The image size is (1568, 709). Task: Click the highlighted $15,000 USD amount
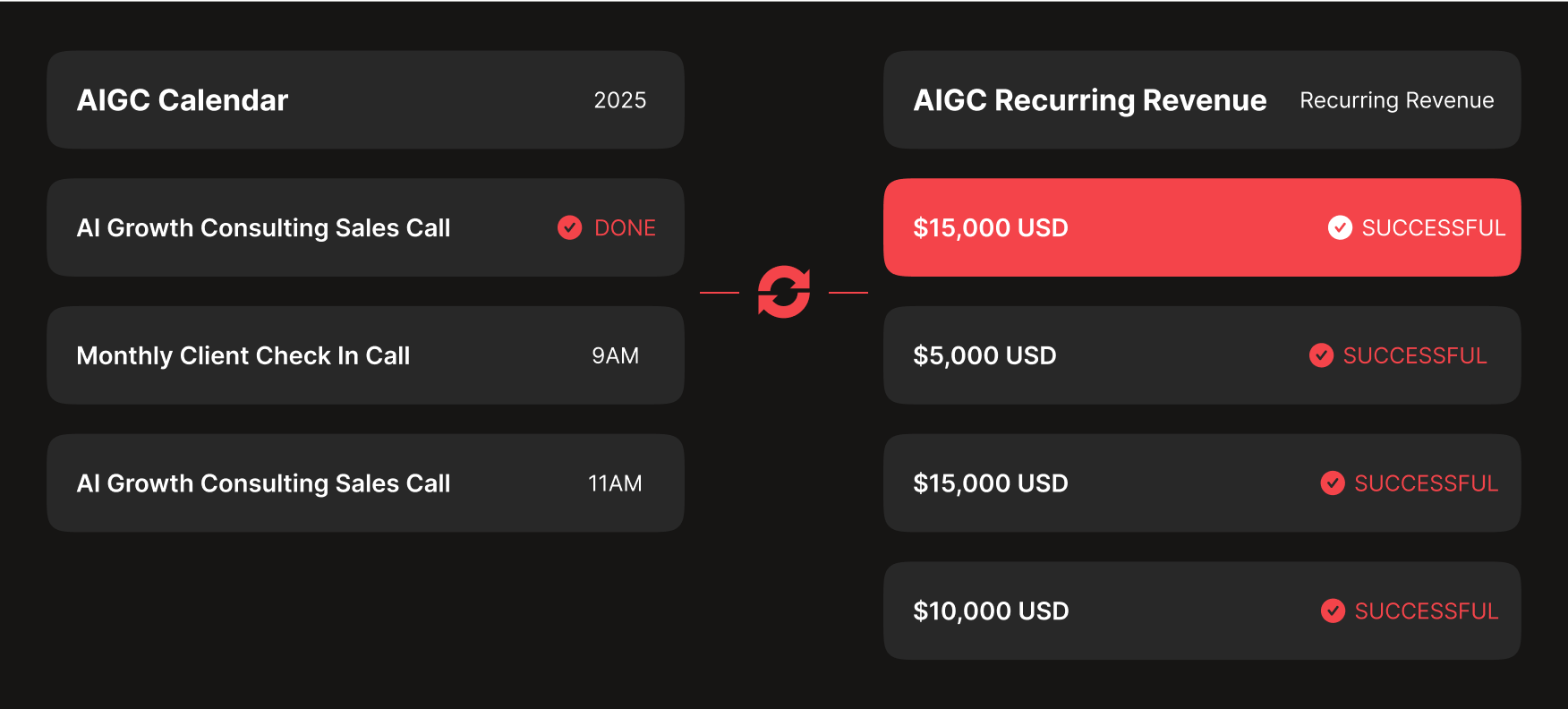(991, 227)
